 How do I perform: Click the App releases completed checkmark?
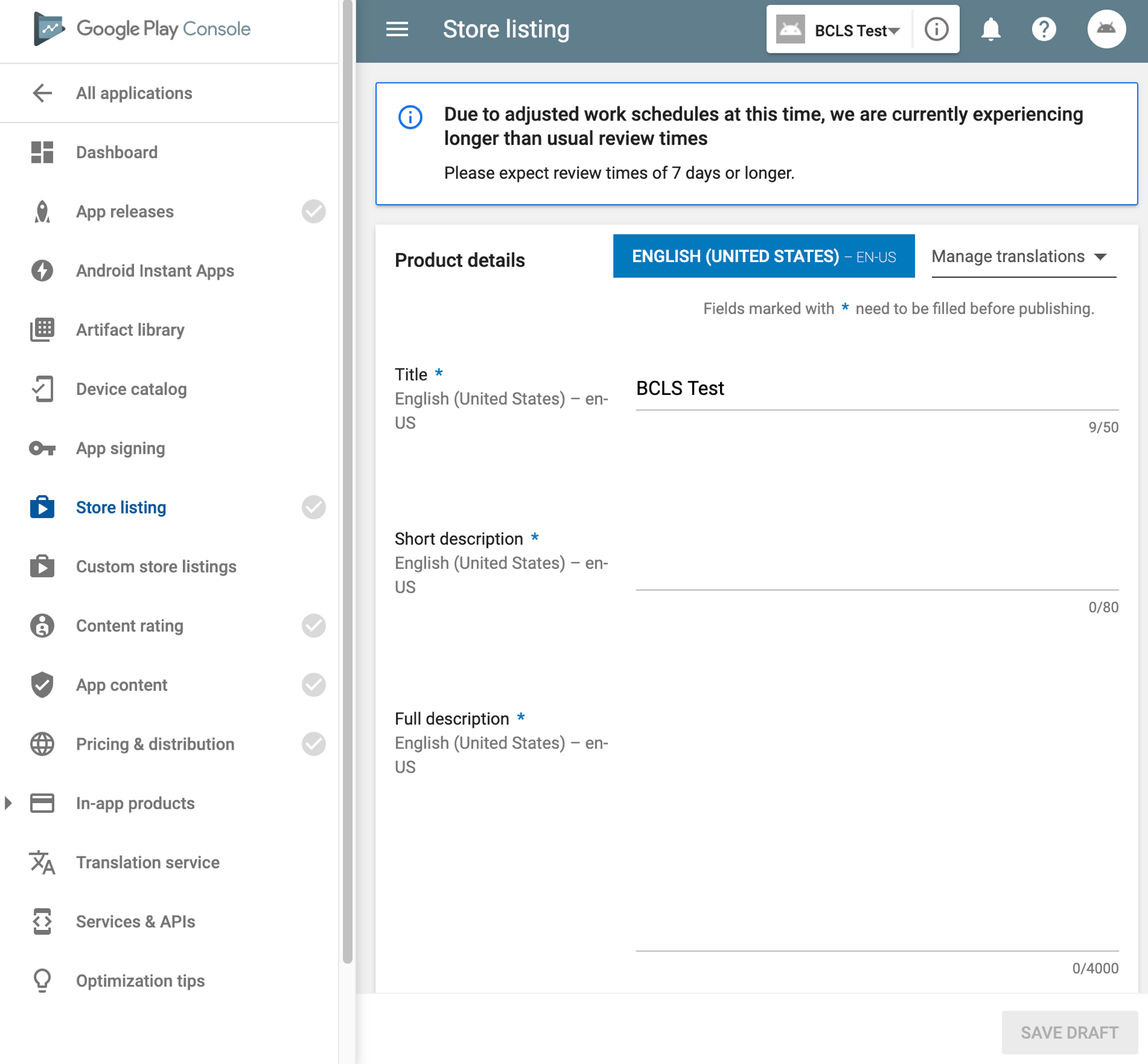point(314,212)
